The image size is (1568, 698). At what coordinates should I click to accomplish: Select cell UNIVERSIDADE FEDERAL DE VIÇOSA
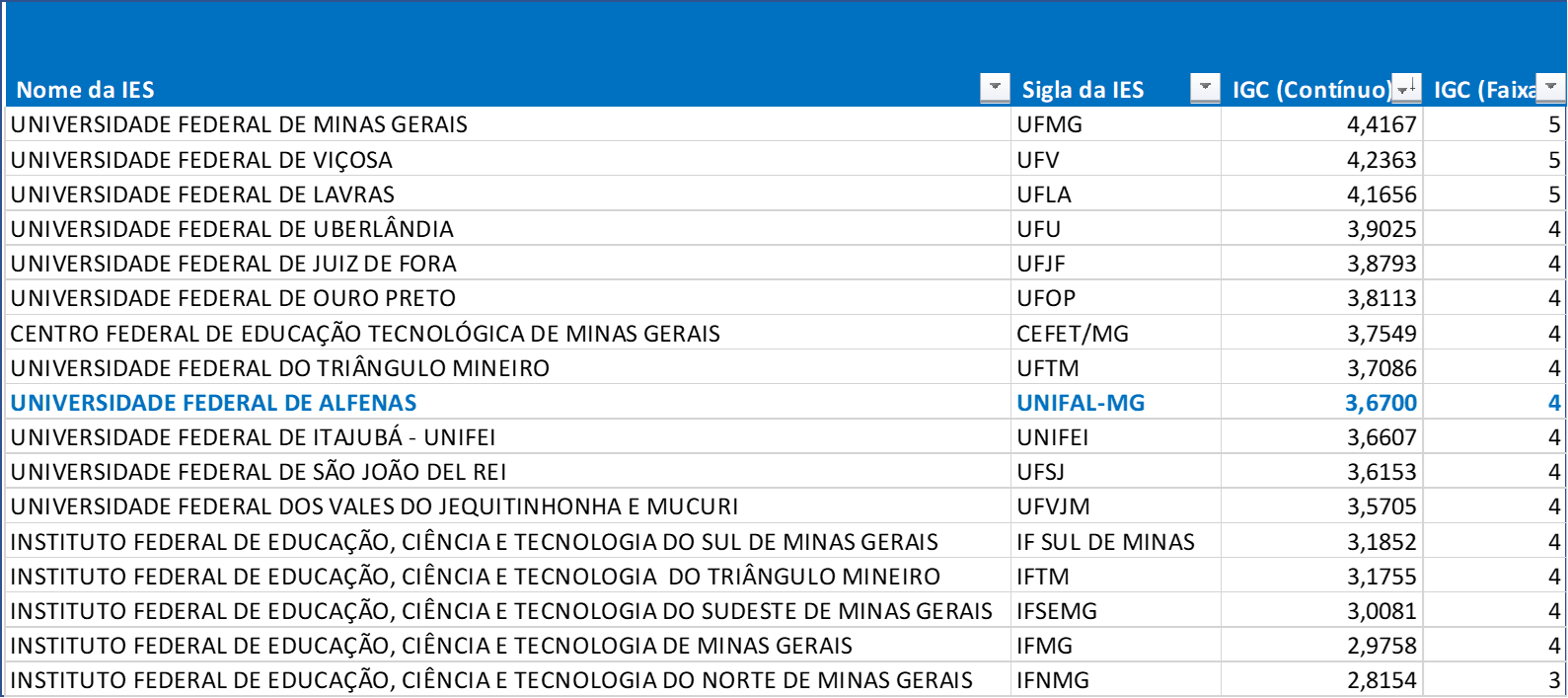point(508,159)
